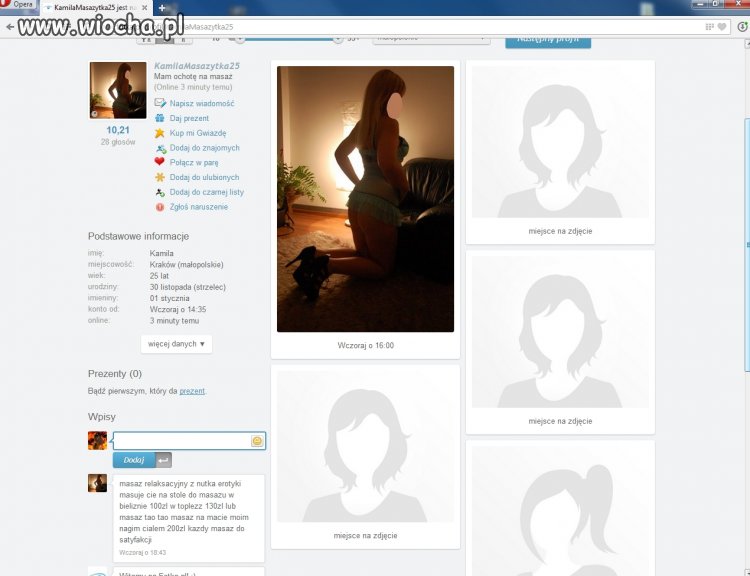Viewport: 750px width, 576px height.
Task: Open the Speed Dial grid icon in address bar
Action: (710, 27)
